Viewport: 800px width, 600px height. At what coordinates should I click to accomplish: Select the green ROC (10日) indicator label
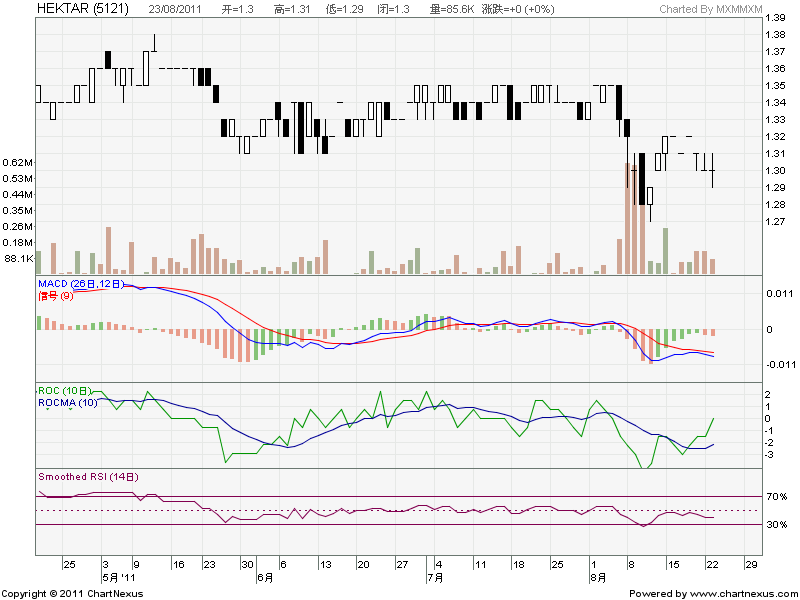pos(65,390)
